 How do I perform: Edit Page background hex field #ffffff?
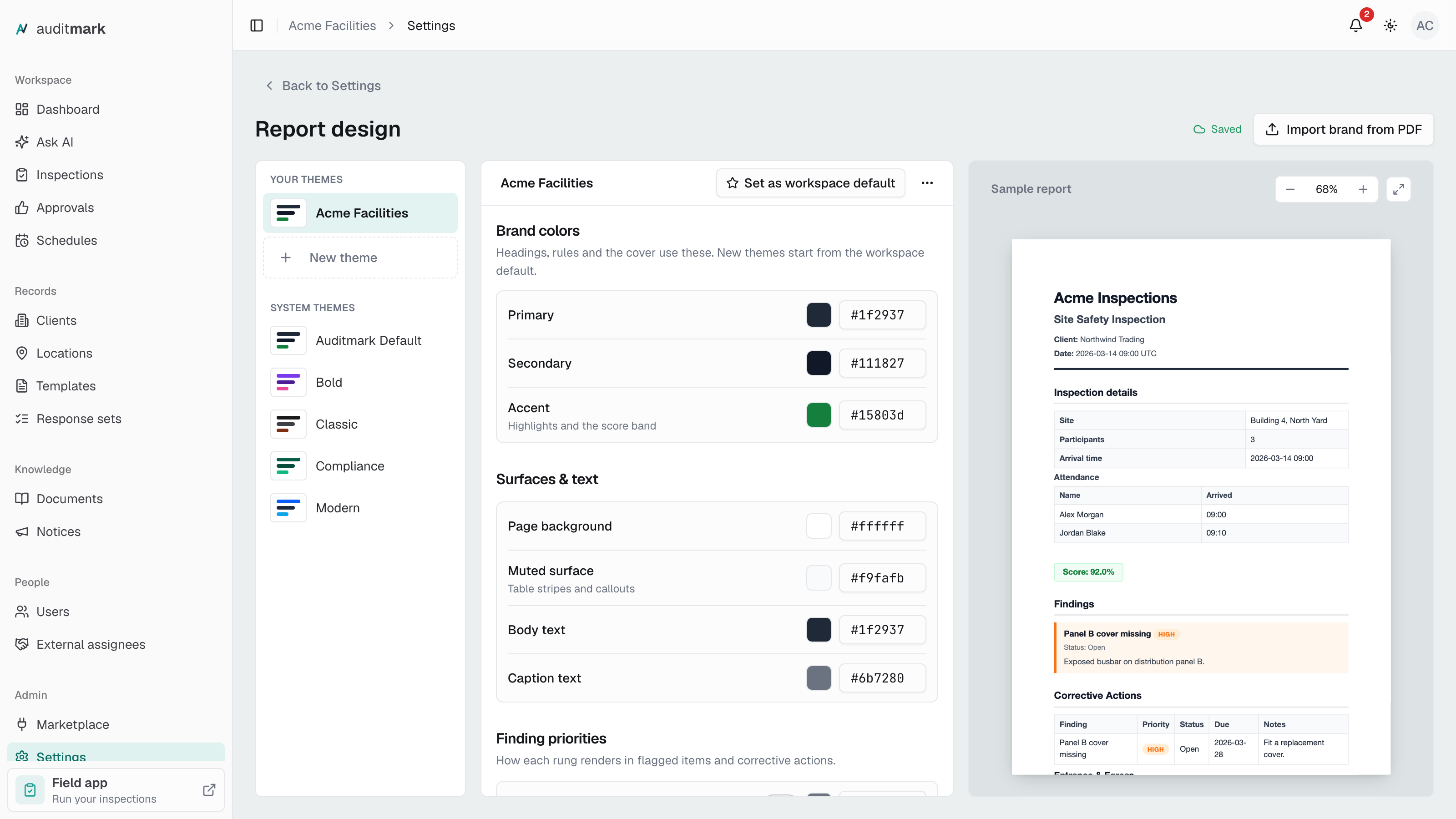(x=882, y=526)
